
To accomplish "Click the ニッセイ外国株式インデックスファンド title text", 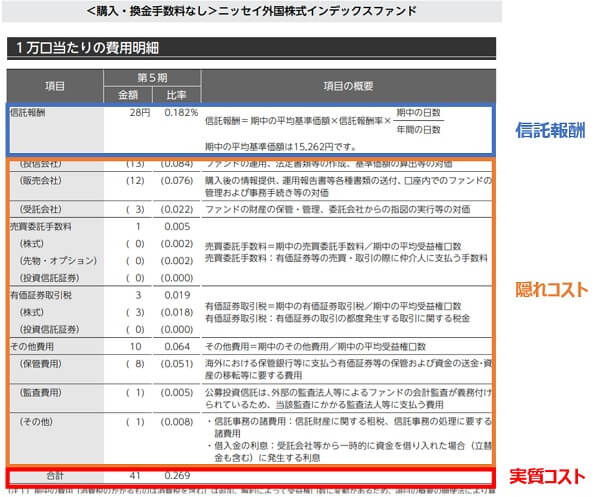I will (x=252, y=11).
